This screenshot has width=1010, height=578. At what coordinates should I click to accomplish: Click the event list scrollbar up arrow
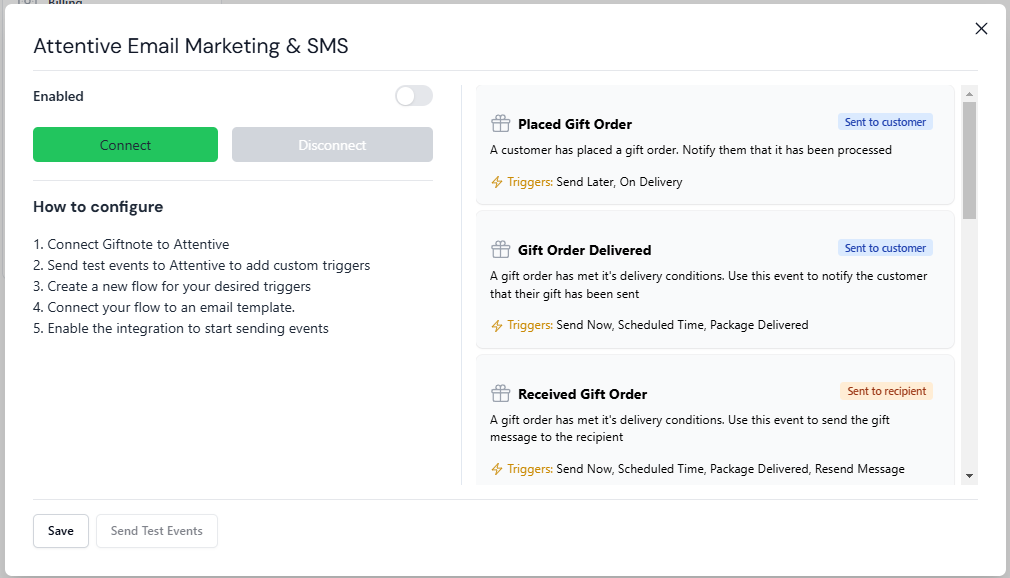pyautogui.click(x=969, y=94)
